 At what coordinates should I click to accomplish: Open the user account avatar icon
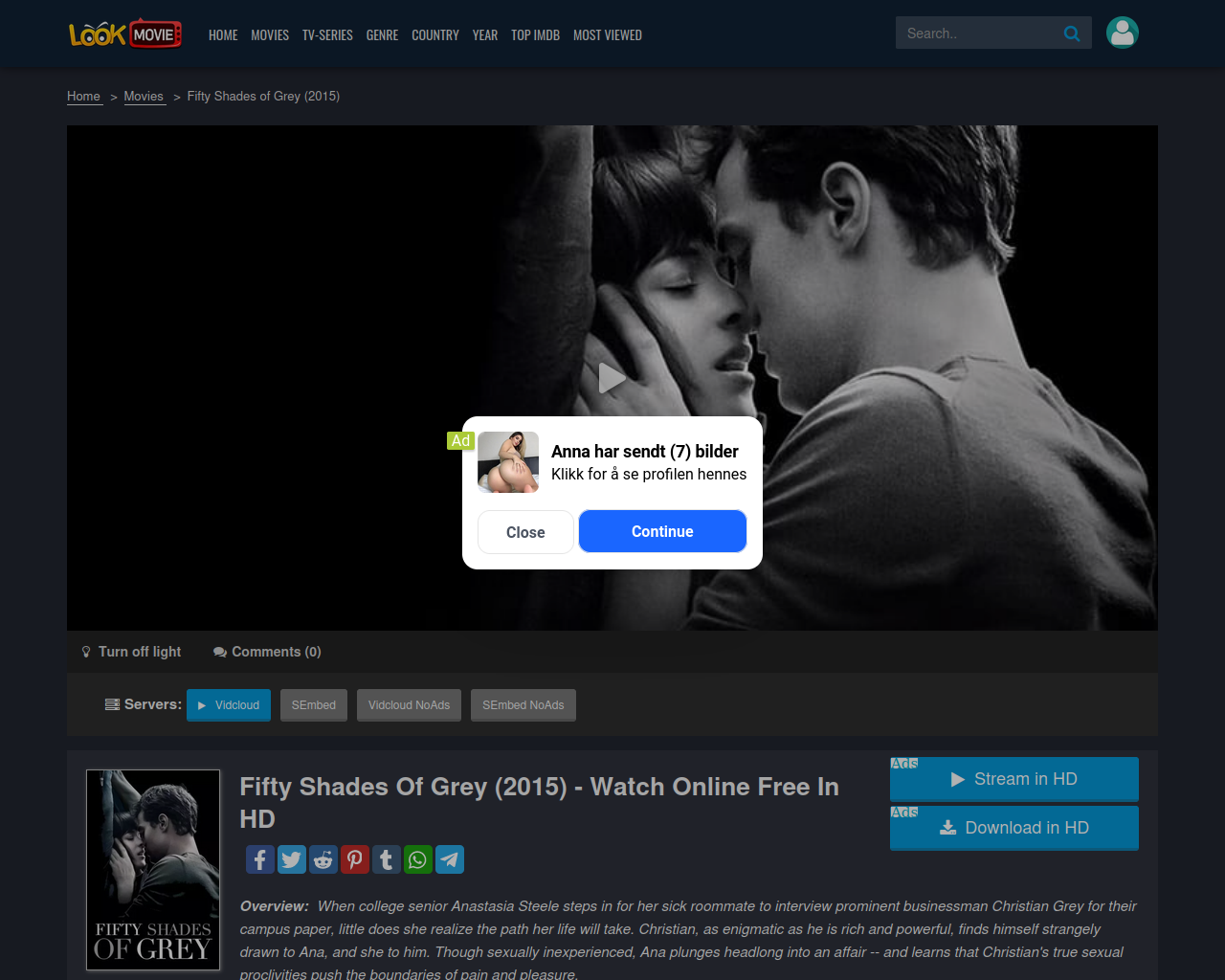click(x=1123, y=33)
